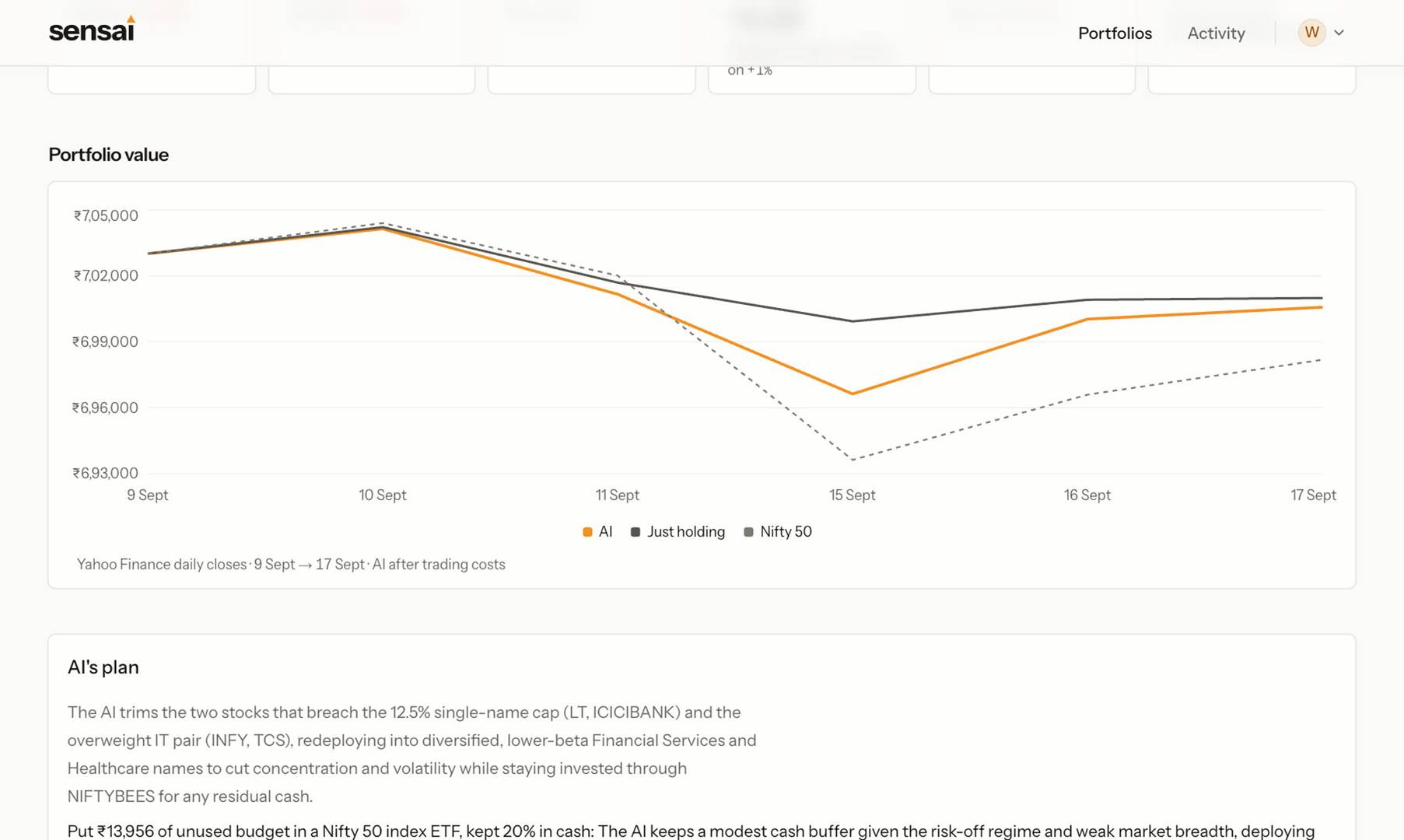Click the AI's plan heading
The height and width of the screenshot is (840, 1404).
click(103, 667)
